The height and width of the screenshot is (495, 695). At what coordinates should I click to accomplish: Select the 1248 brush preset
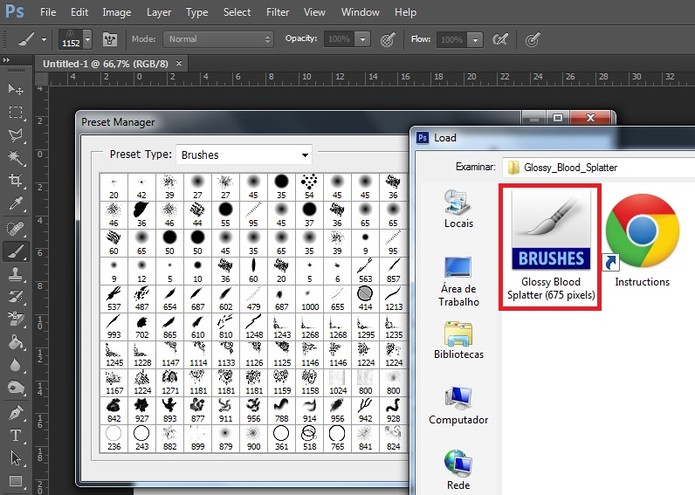click(x=254, y=327)
